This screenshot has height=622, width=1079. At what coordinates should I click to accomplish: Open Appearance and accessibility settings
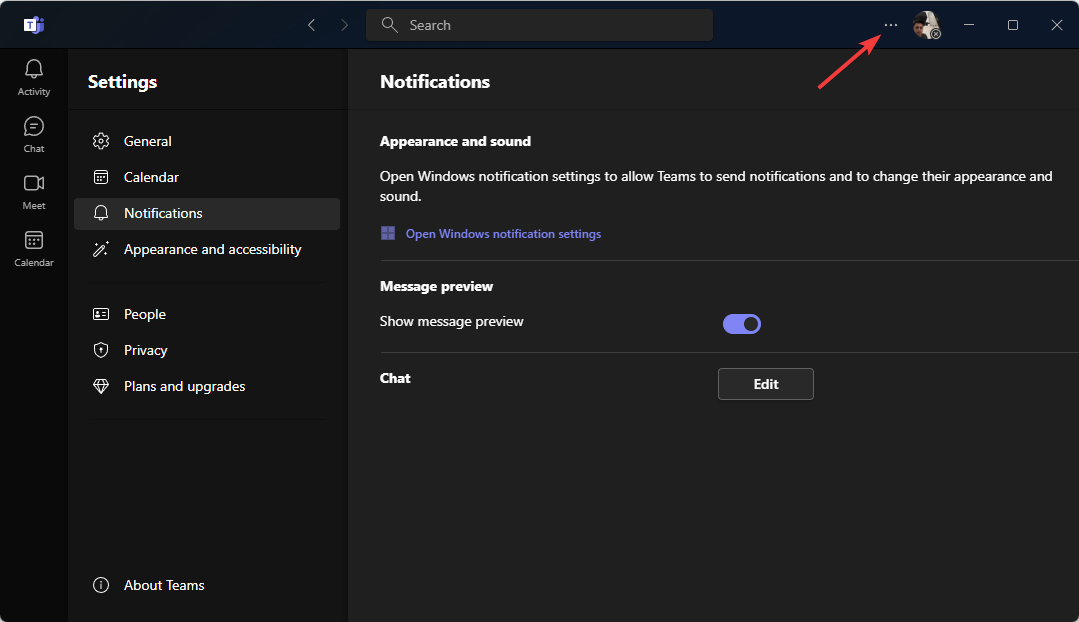click(206, 249)
